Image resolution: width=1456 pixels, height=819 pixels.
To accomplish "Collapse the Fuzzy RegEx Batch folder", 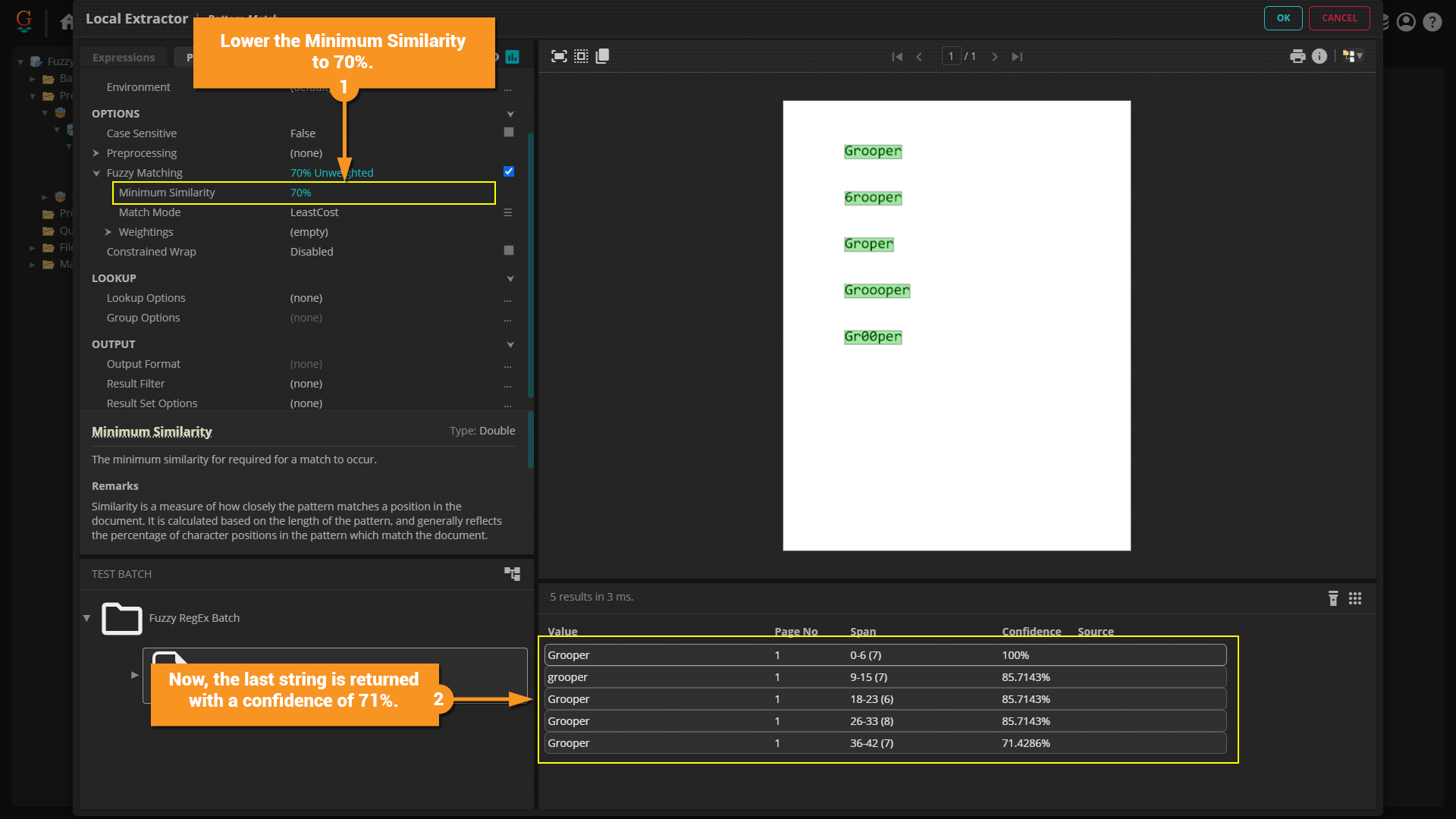I will coord(86,618).
